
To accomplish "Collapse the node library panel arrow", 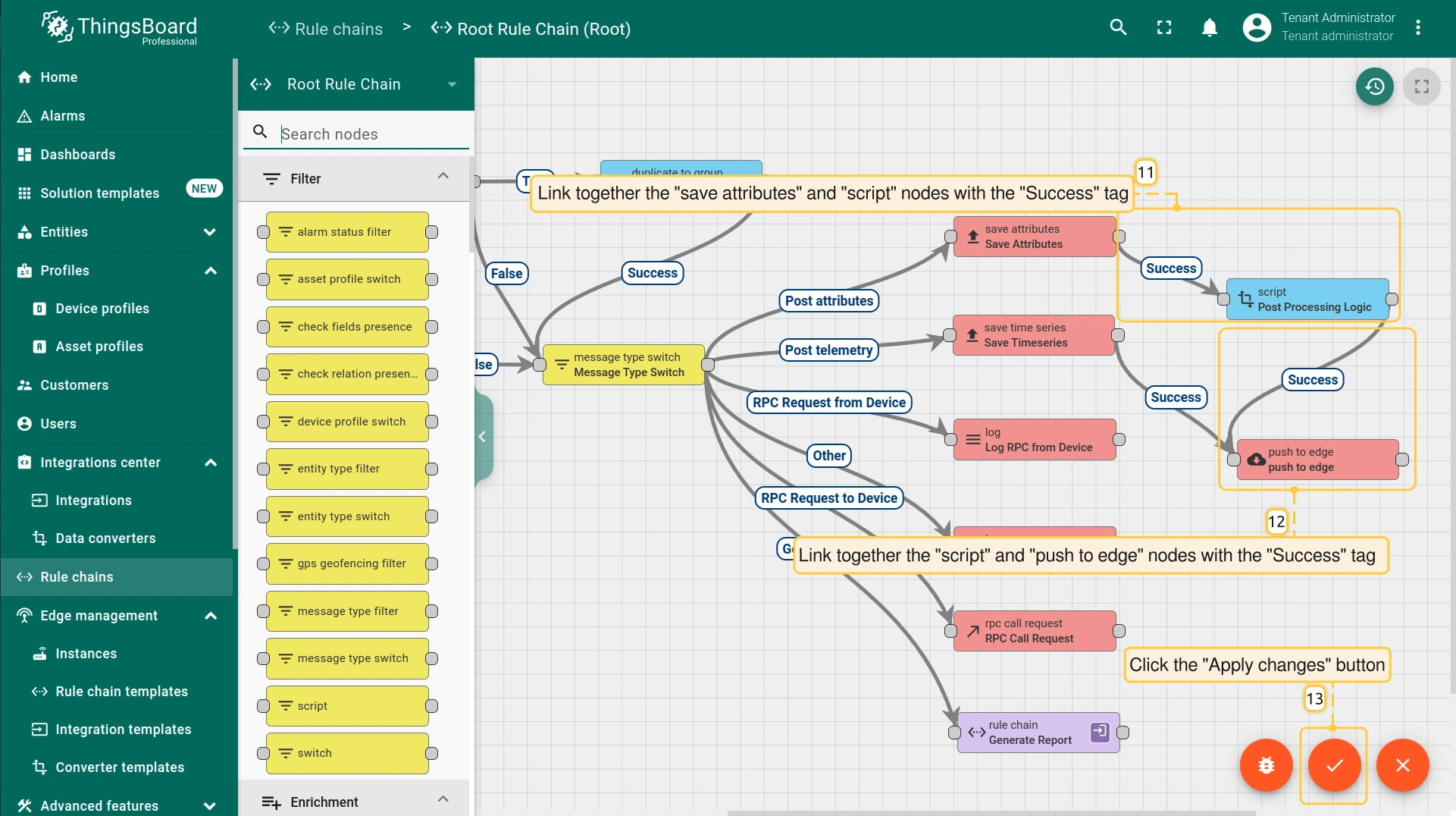I will click(482, 437).
